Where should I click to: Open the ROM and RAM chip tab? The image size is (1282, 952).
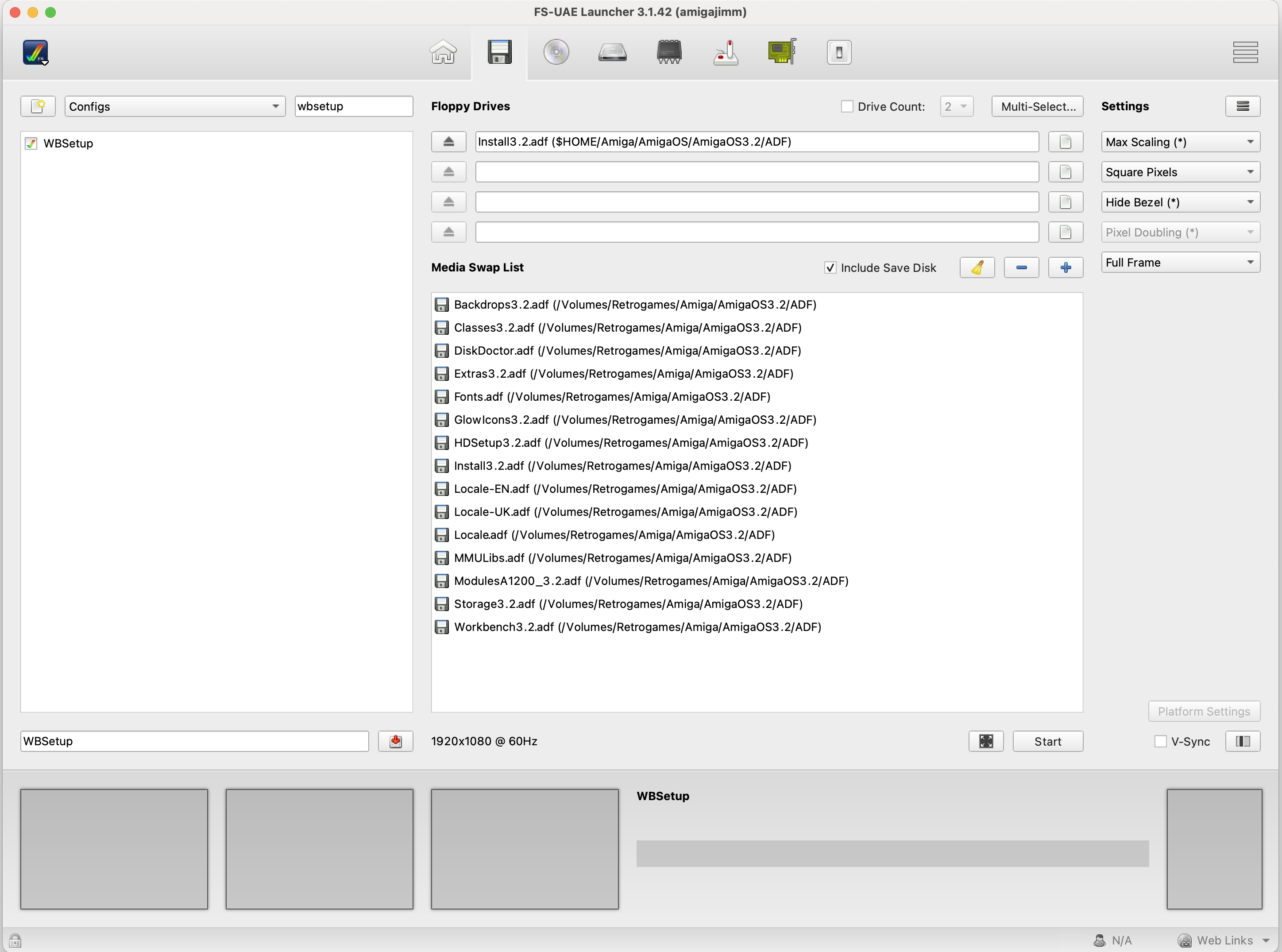click(668, 52)
